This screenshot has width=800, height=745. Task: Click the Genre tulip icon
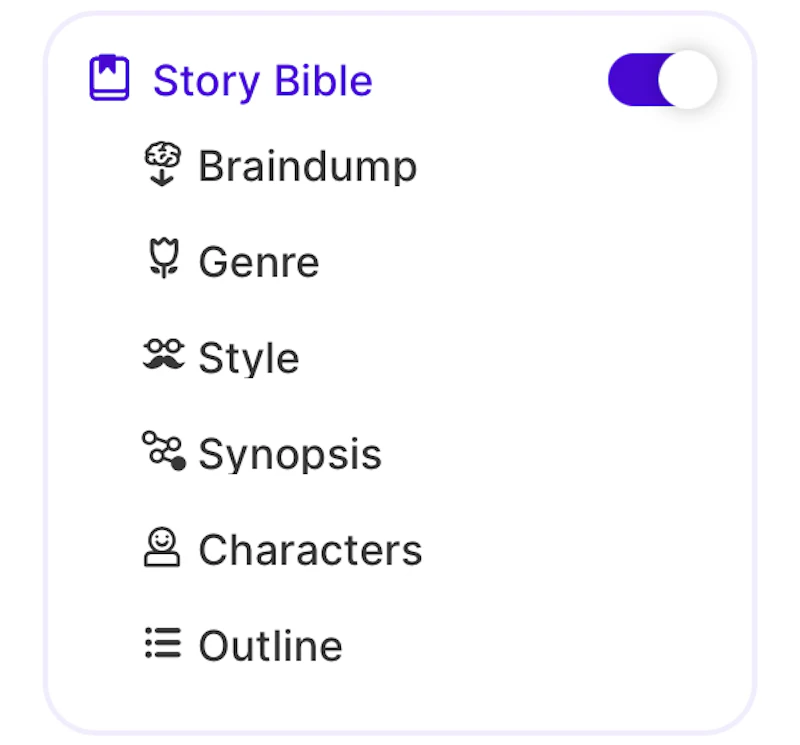pos(163,260)
